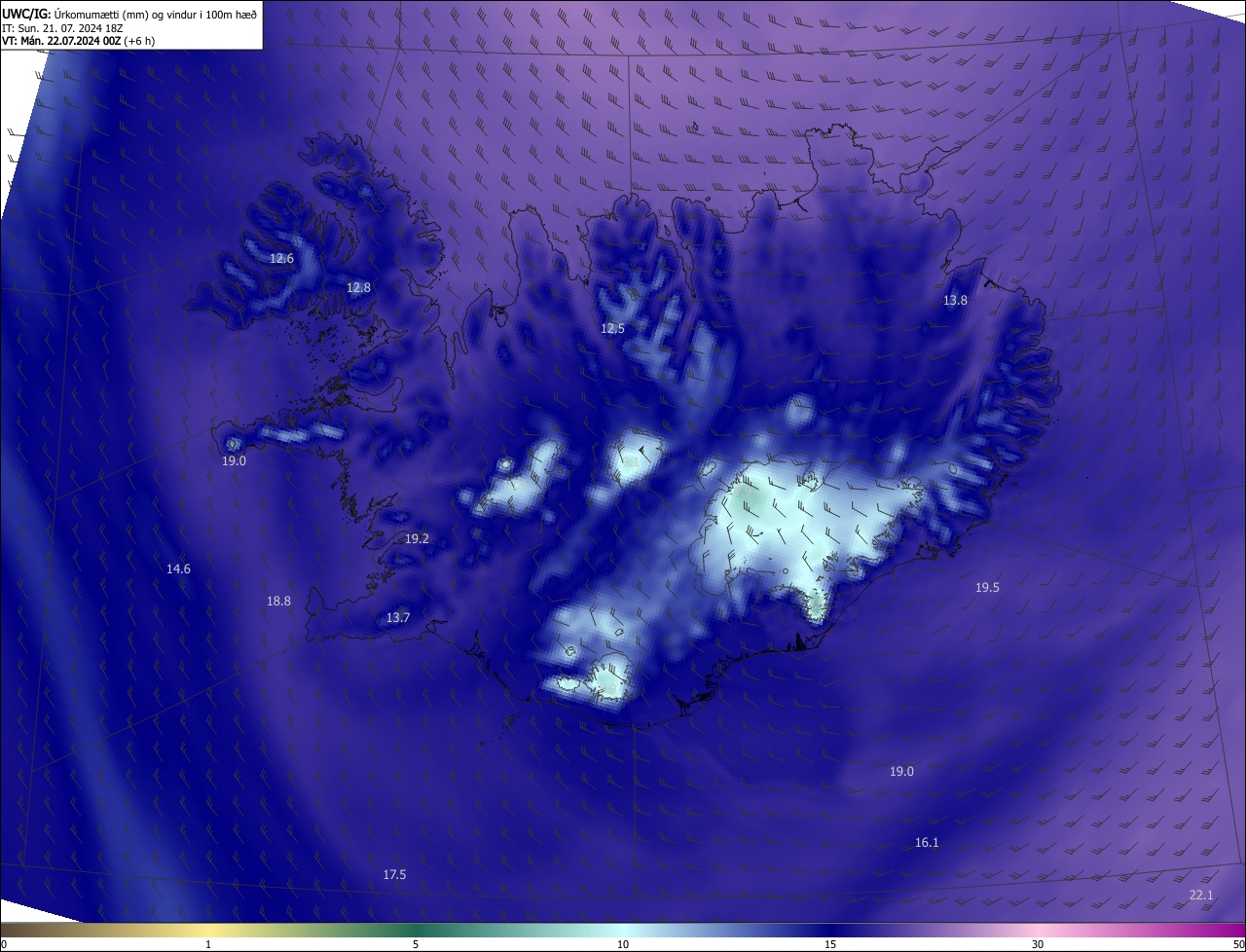Click the 19.5 value off the east coast

[x=987, y=588]
